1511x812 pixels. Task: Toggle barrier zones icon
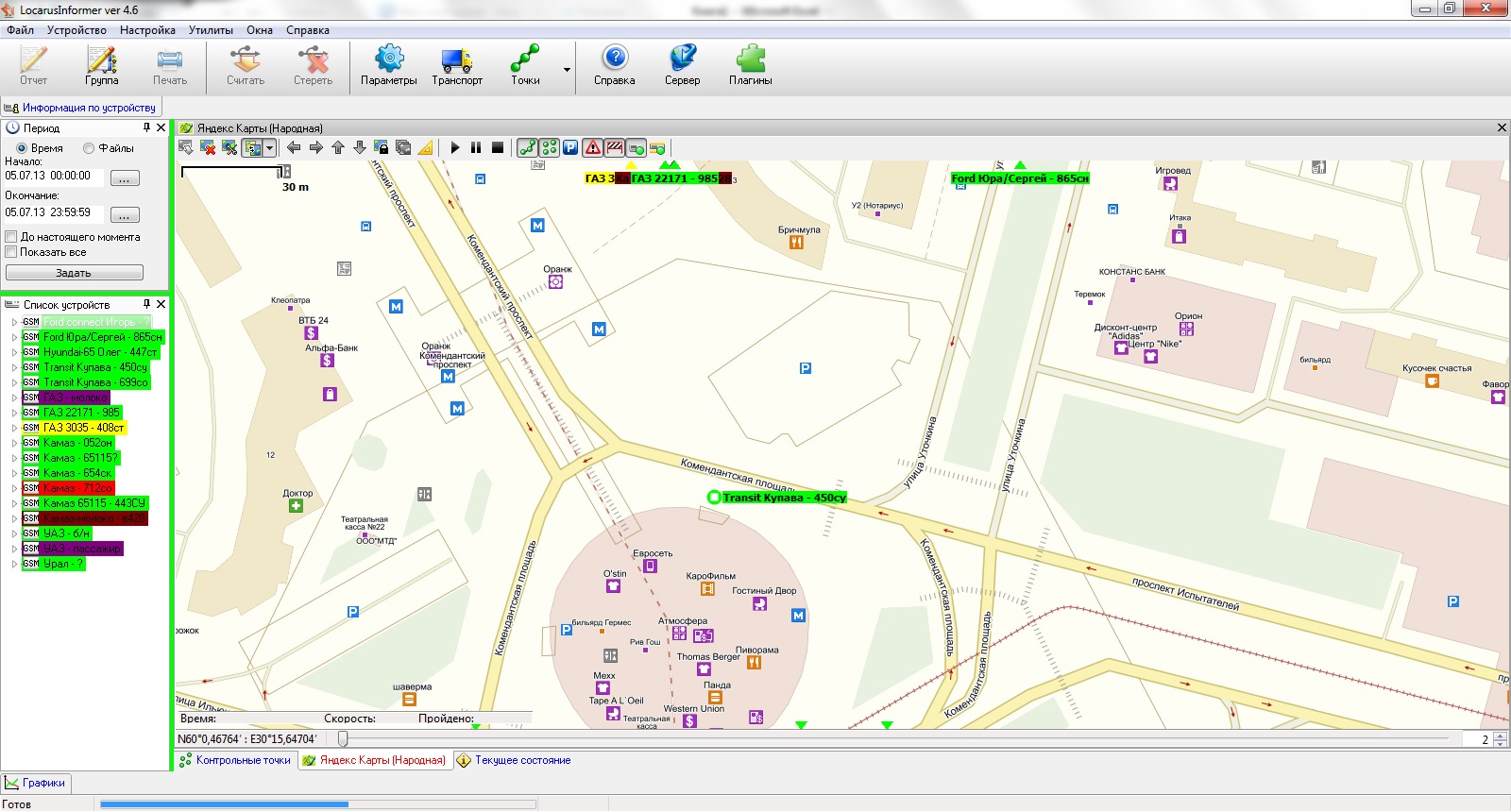coord(615,147)
